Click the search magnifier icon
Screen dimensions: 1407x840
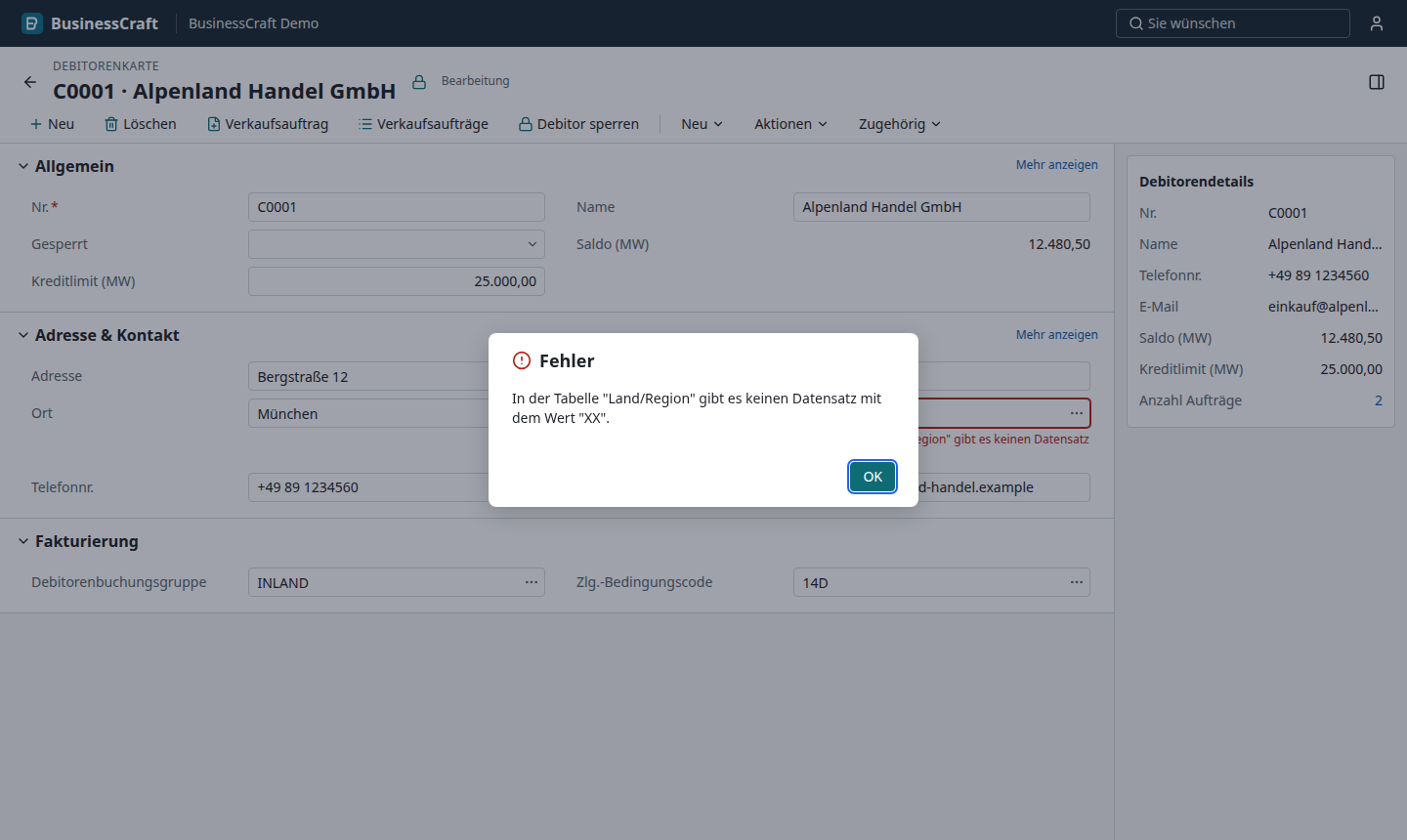click(x=1135, y=23)
